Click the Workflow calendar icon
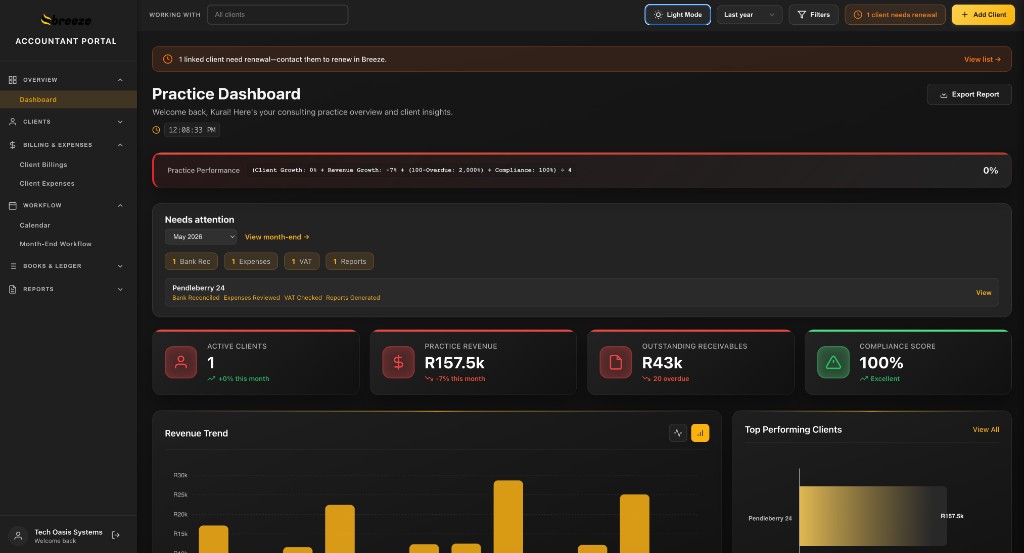This screenshot has height=553, width=1024. click(12, 205)
